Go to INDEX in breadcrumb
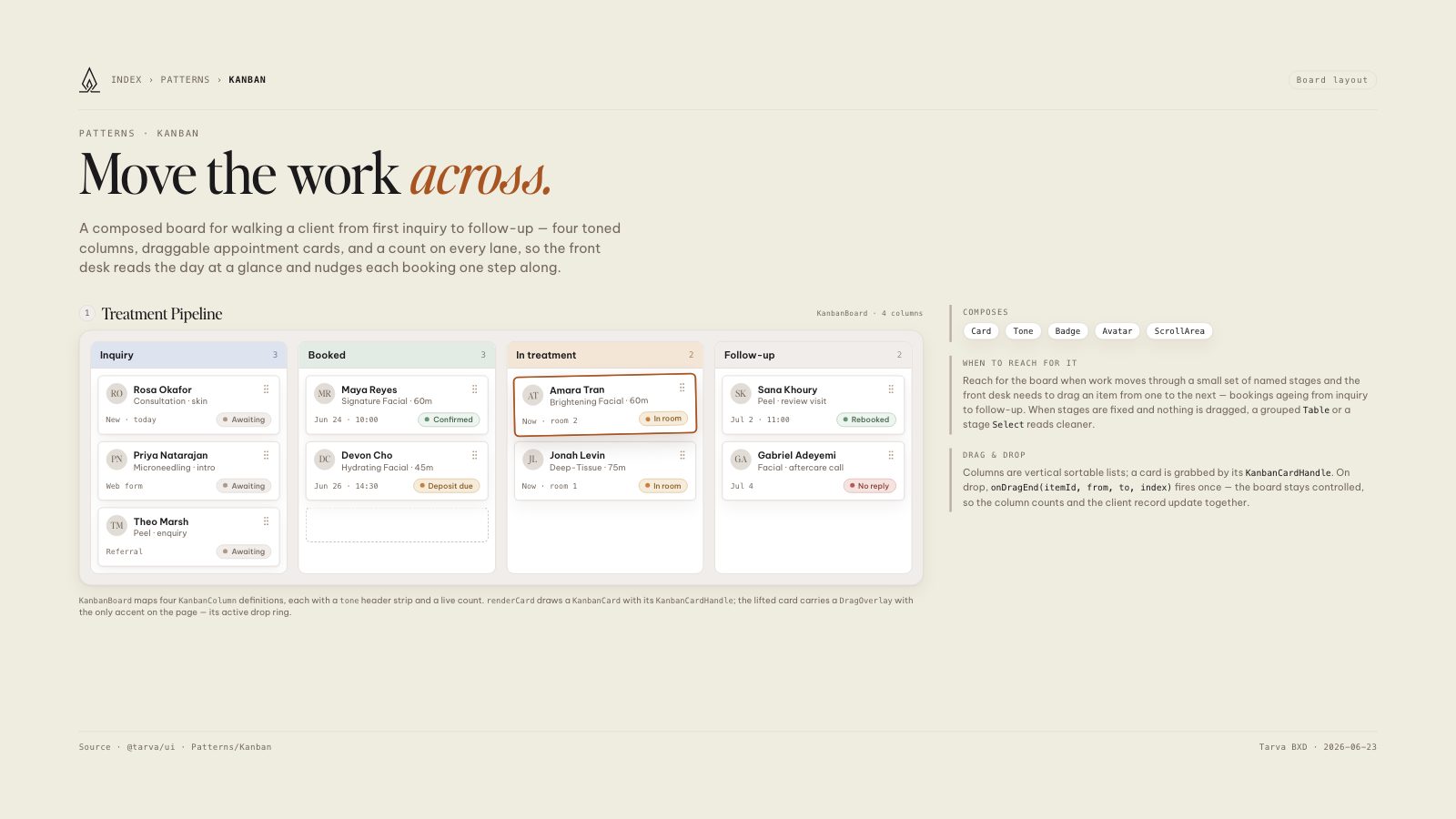1456x819 pixels. pyautogui.click(x=126, y=80)
